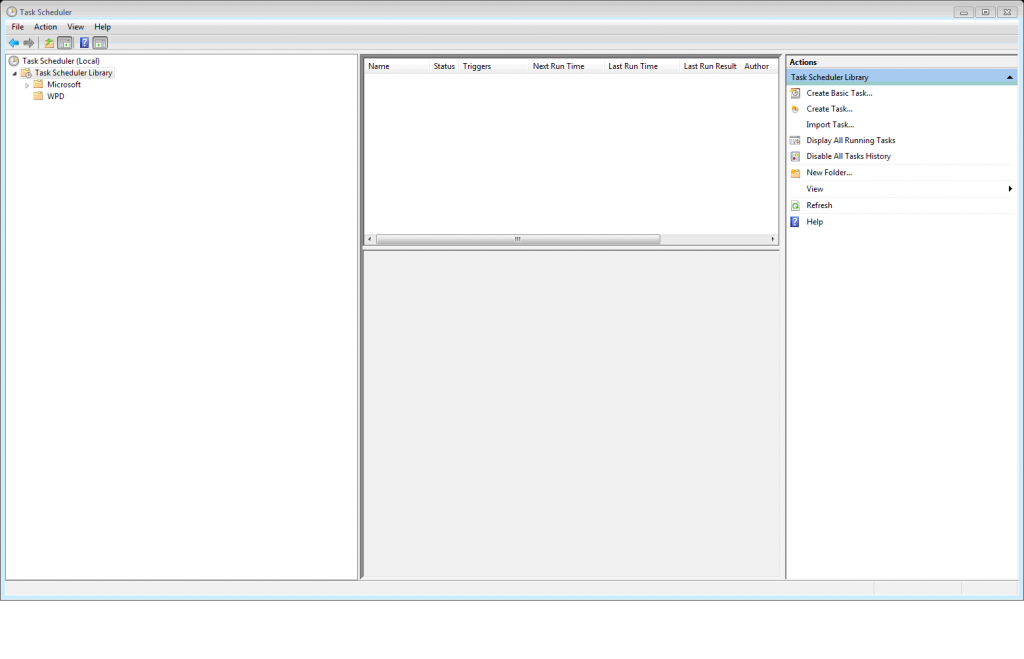The height and width of the screenshot is (659, 1024).
Task: Click New Folder... action
Action: [829, 172]
